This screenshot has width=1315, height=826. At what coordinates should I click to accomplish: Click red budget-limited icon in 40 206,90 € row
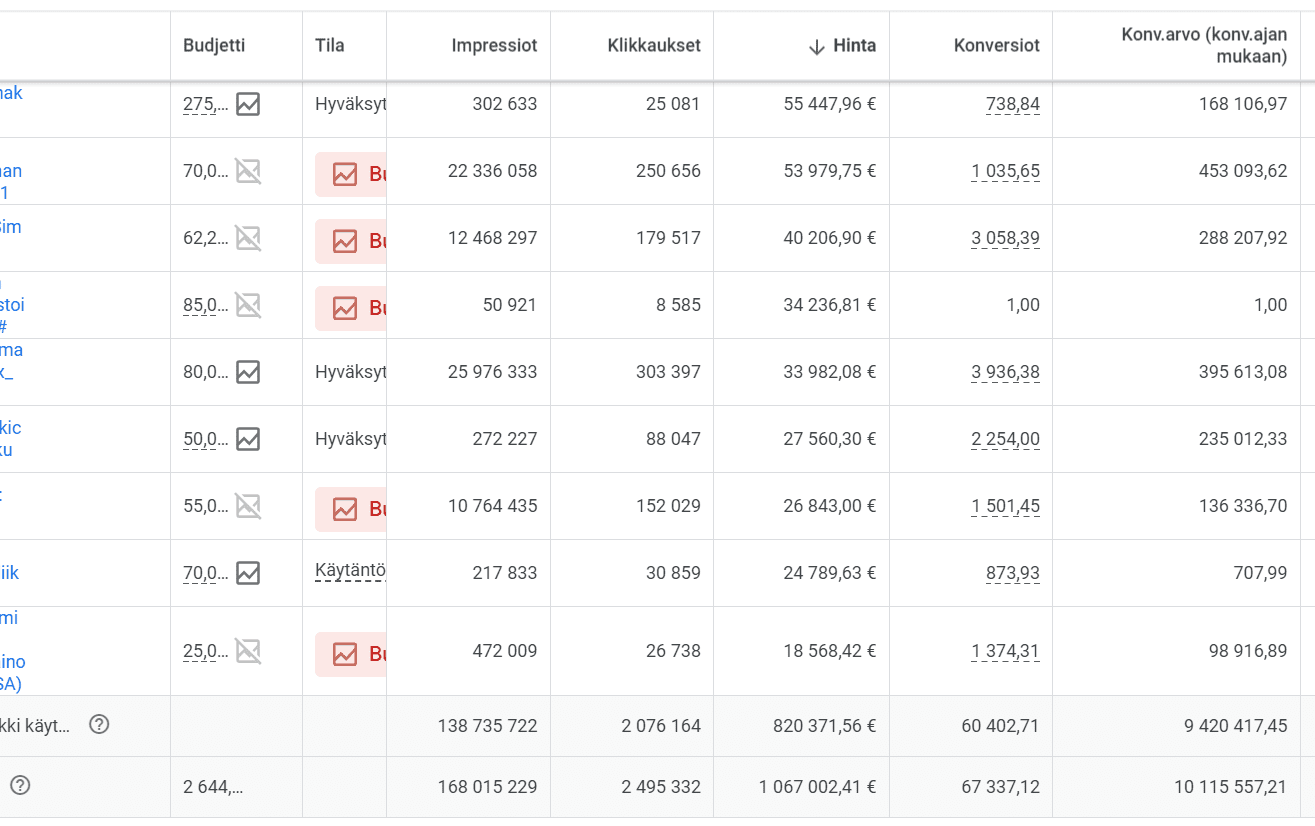[x=345, y=241]
